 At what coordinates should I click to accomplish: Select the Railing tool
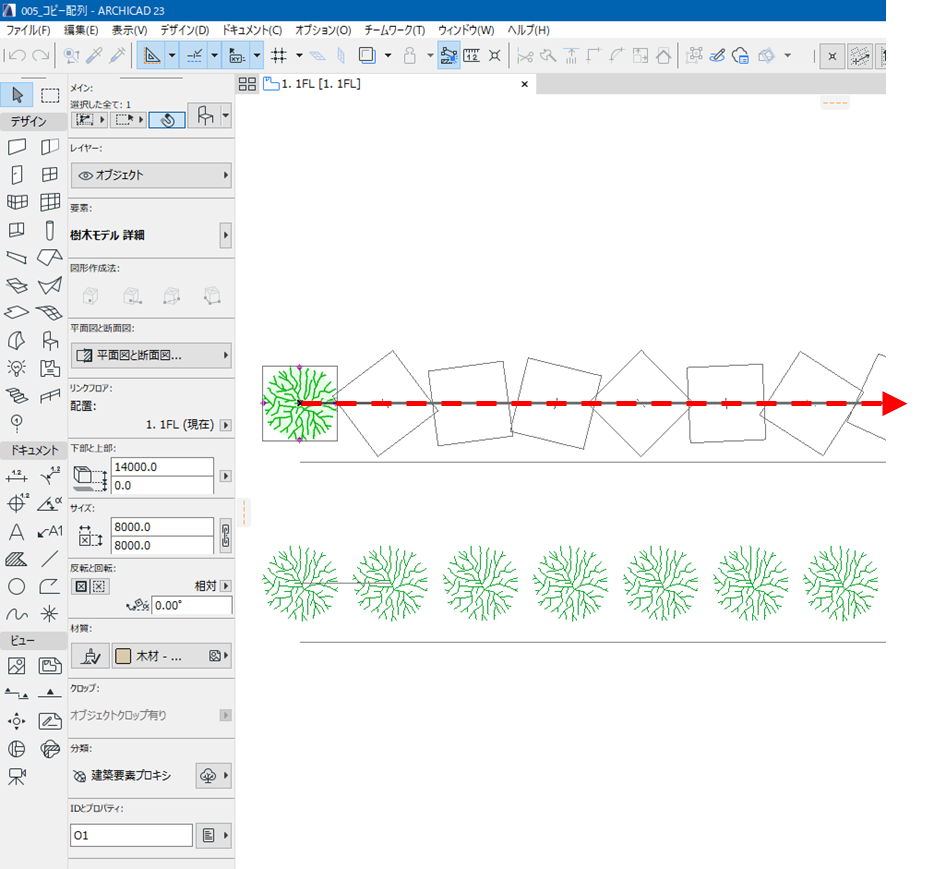(x=50, y=396)
